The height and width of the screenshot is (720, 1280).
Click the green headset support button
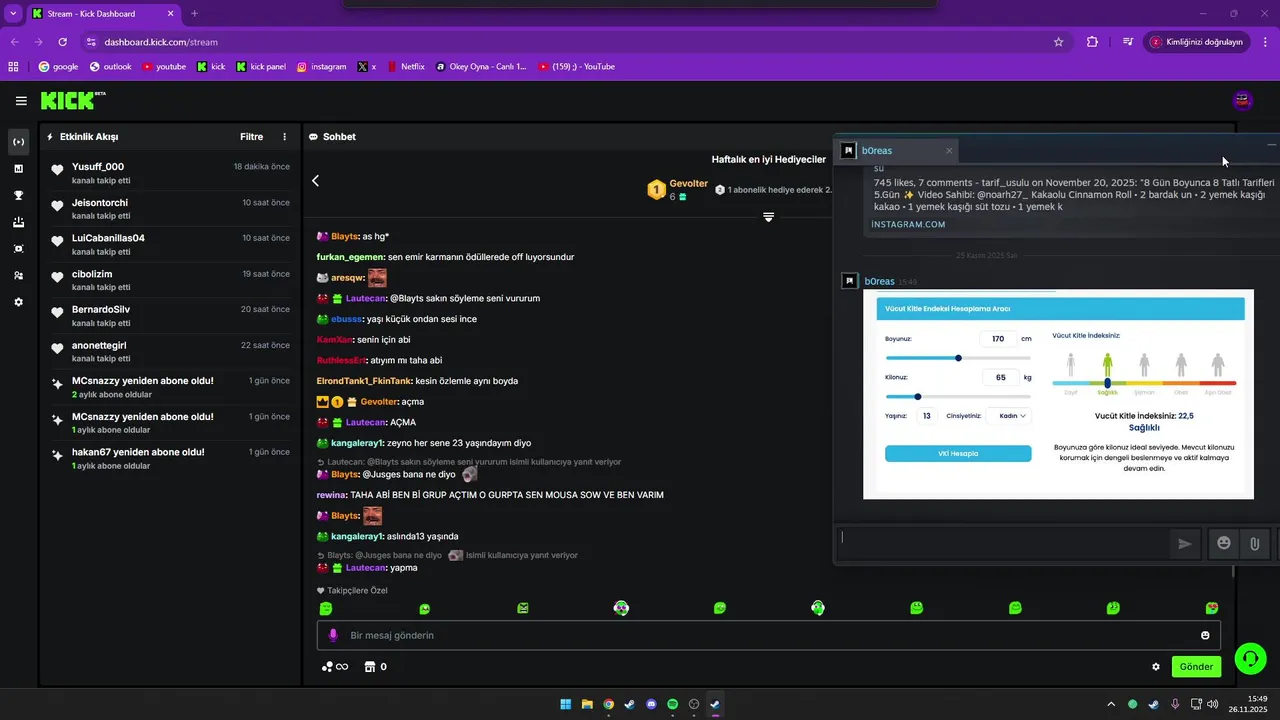[1250, 658]
